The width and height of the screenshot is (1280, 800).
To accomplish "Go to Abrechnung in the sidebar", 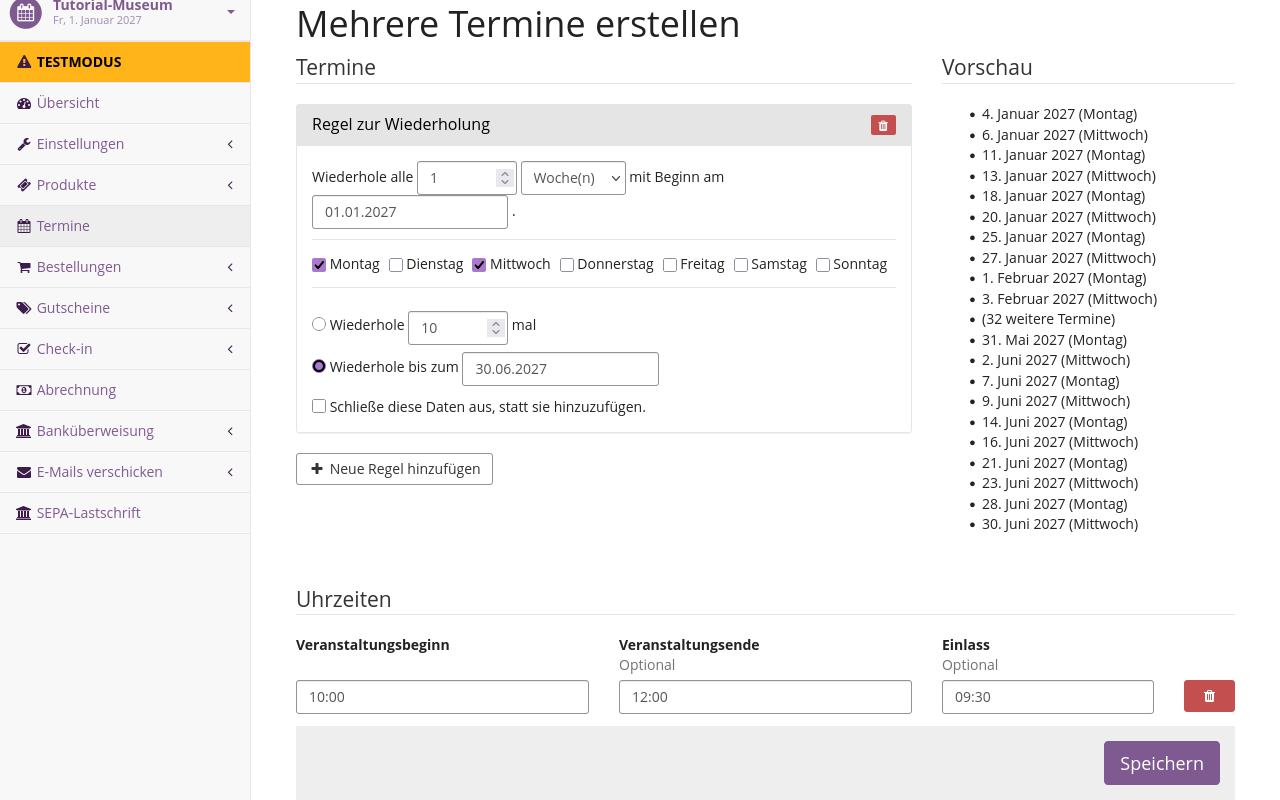I will 125,390.
